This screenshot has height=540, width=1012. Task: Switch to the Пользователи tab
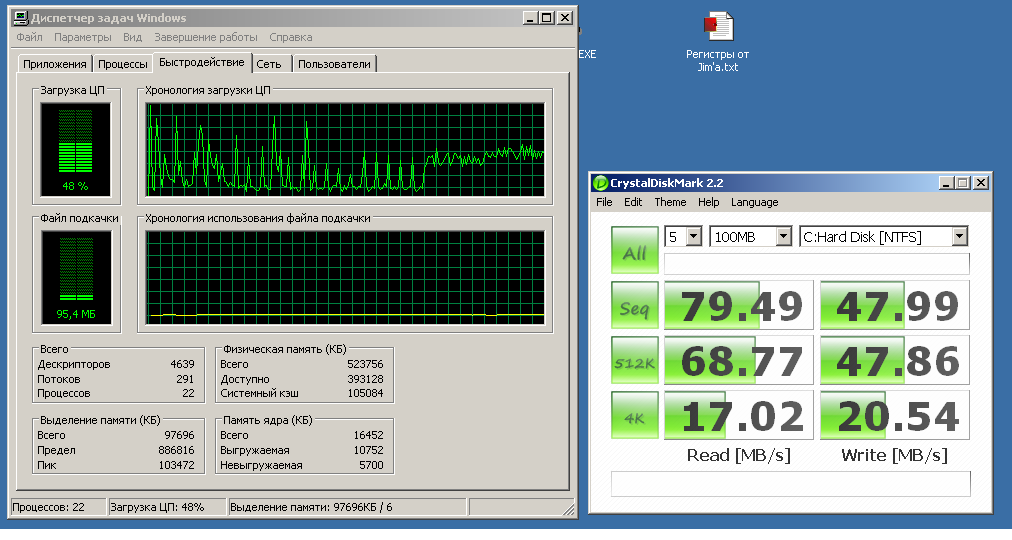coord(334,64)
